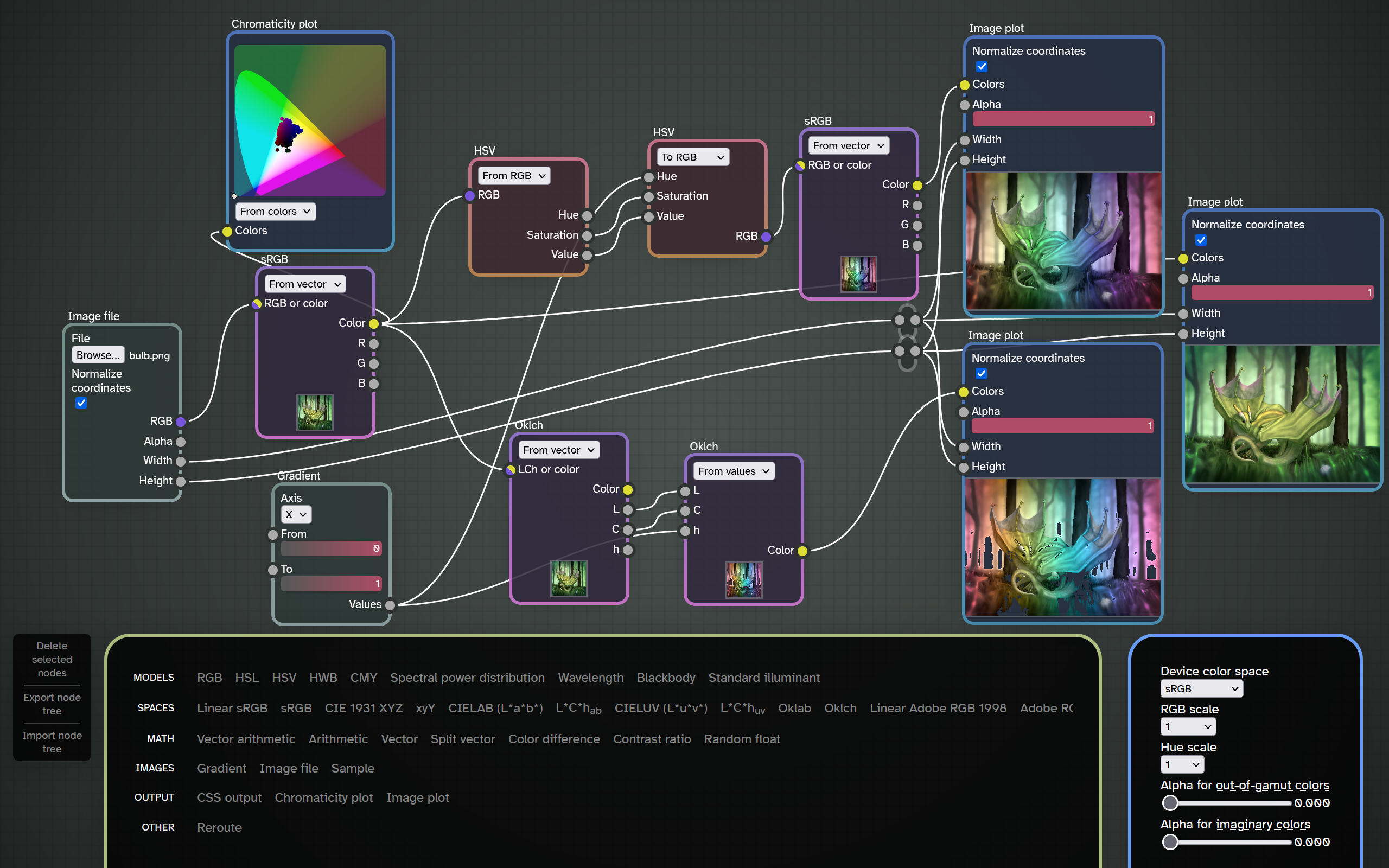
Task: Click the LCh or color input socket
Action: [x=510, y=470]
